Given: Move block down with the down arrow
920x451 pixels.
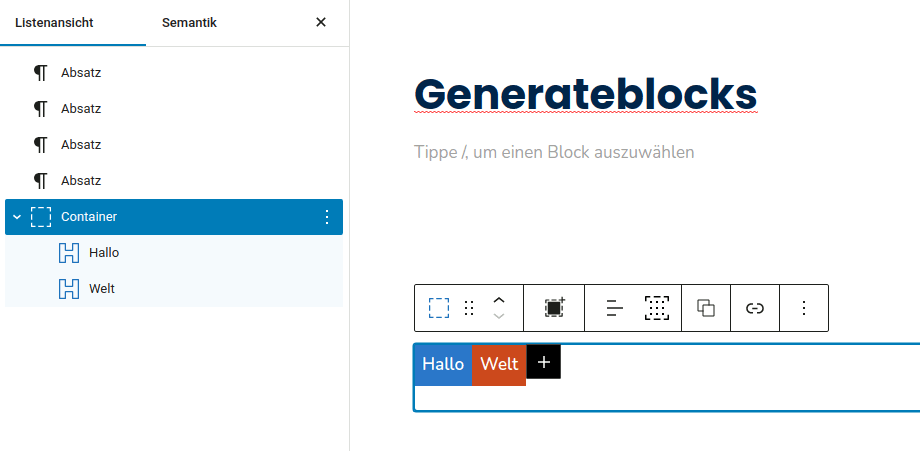Looking at the screenshot, I should pyautogui.click(x=499, y=316).
